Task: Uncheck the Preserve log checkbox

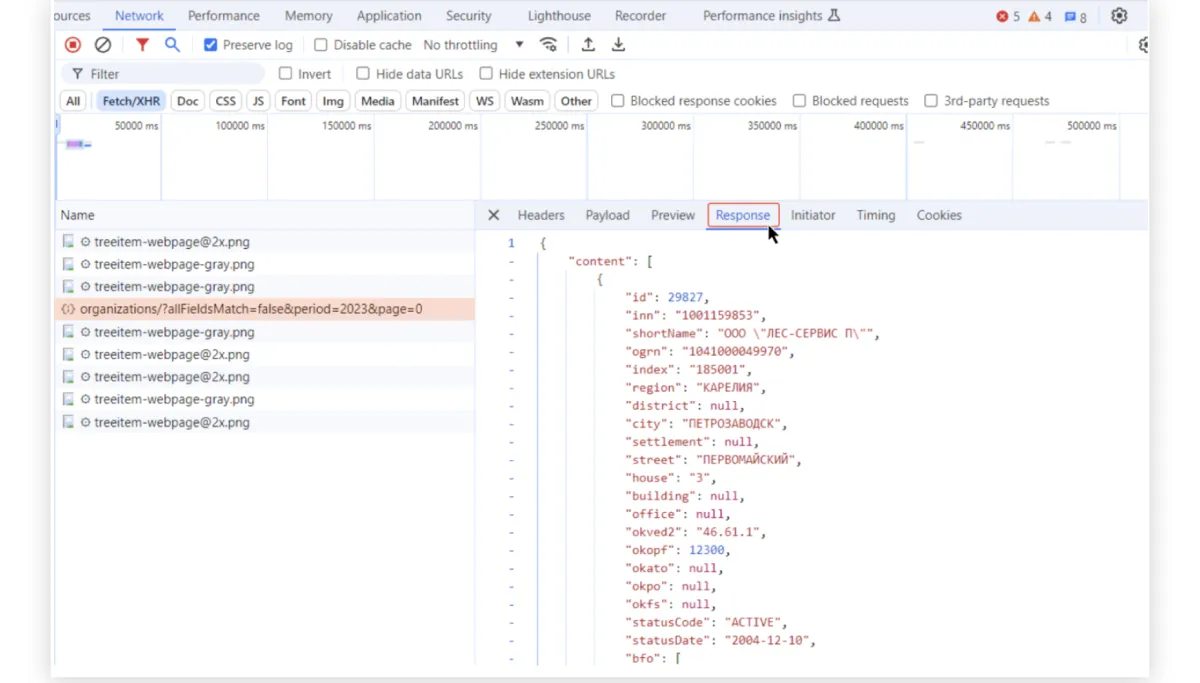Action: (210, 45)
